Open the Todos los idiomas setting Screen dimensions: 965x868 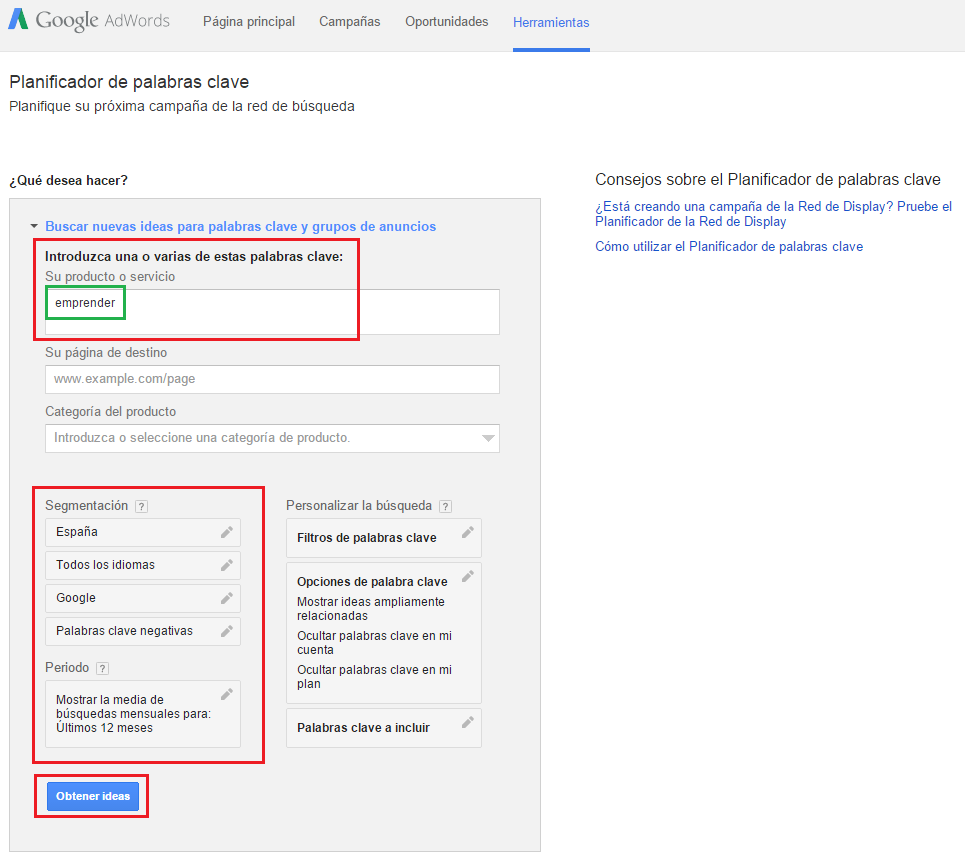pyautogui.click(x=143, y=565)
